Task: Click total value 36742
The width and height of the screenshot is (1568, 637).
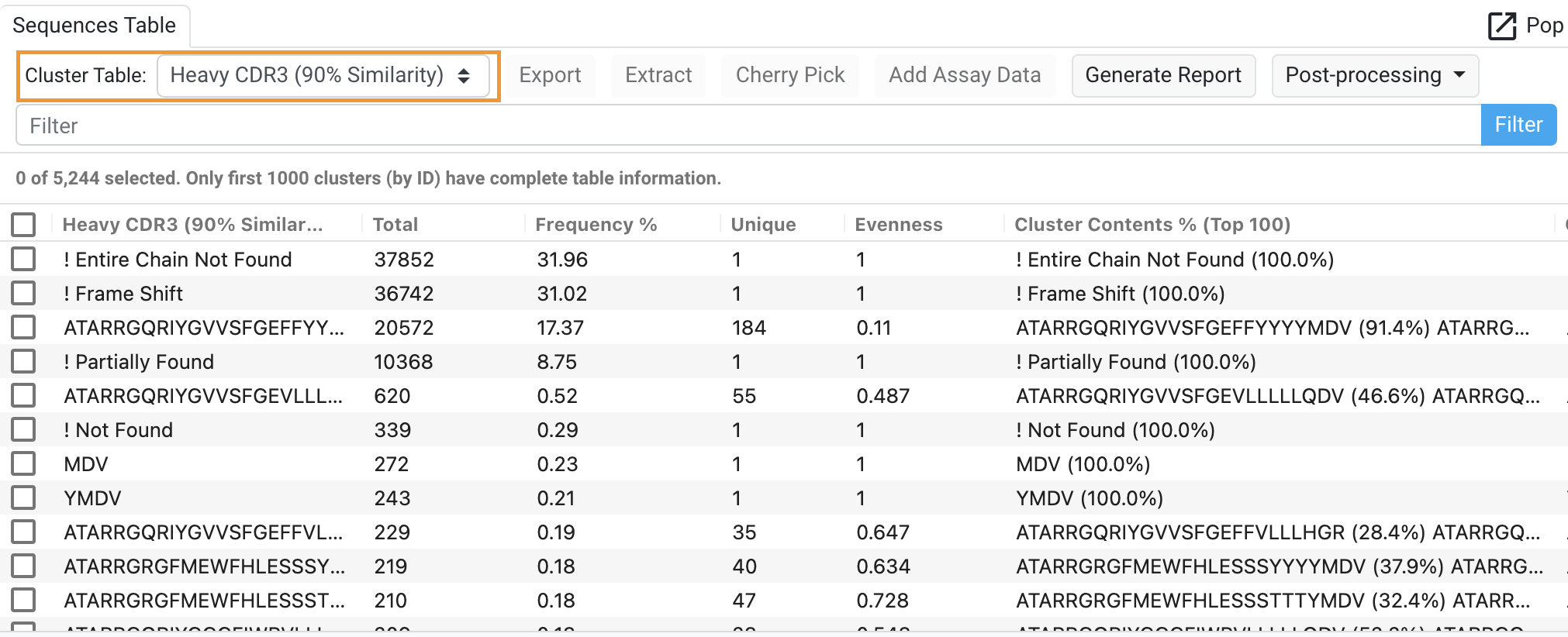Action: coord(404,294)
